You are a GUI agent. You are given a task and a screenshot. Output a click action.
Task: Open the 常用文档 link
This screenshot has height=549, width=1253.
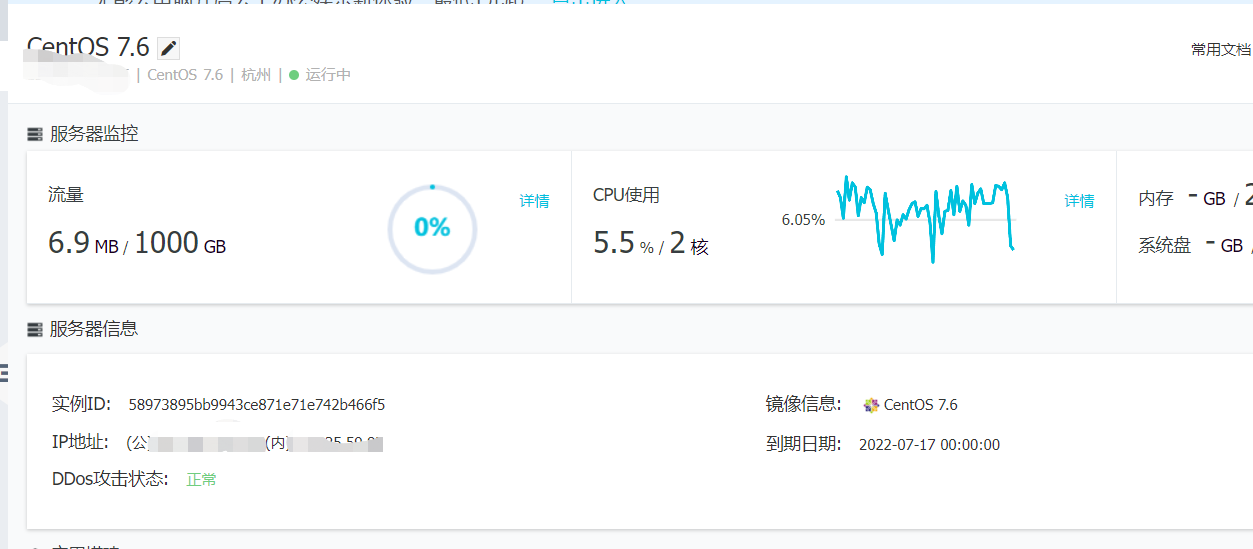(x=1221, y=49)
